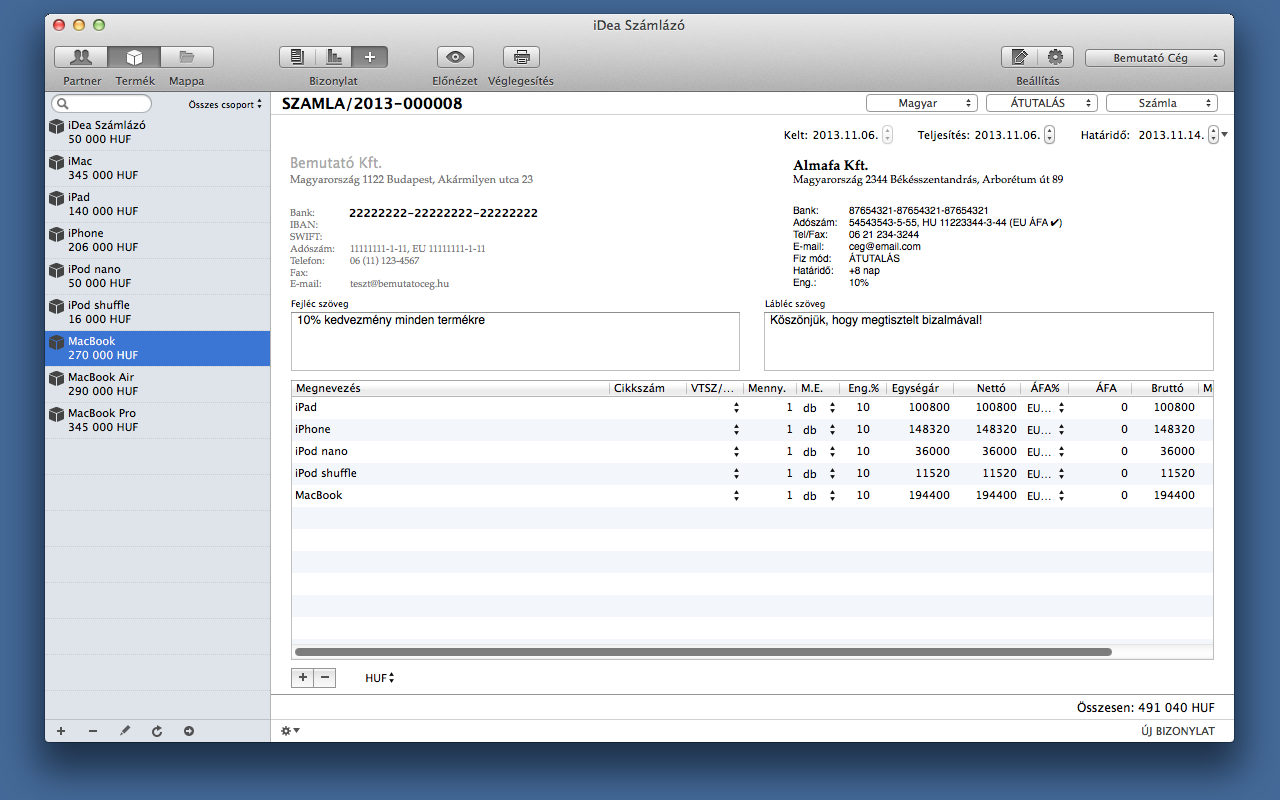Delete invoice line with minus button

pyautogui.click(x=324, y=677)
